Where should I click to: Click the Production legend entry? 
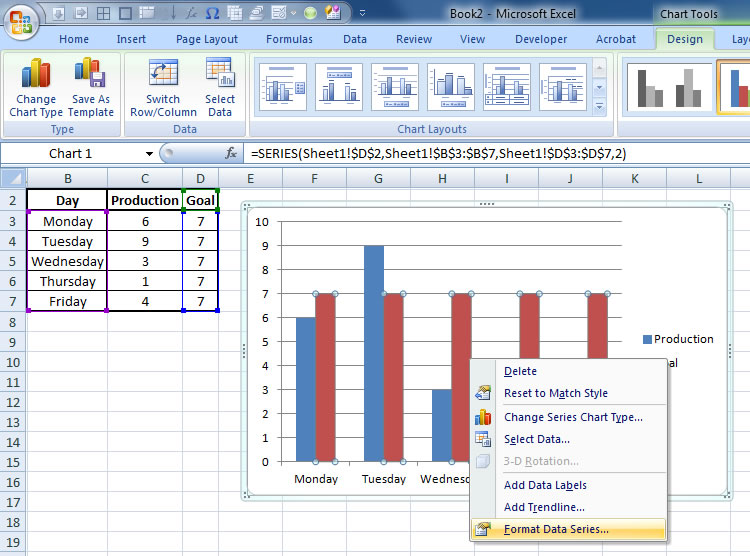point(678,339)
